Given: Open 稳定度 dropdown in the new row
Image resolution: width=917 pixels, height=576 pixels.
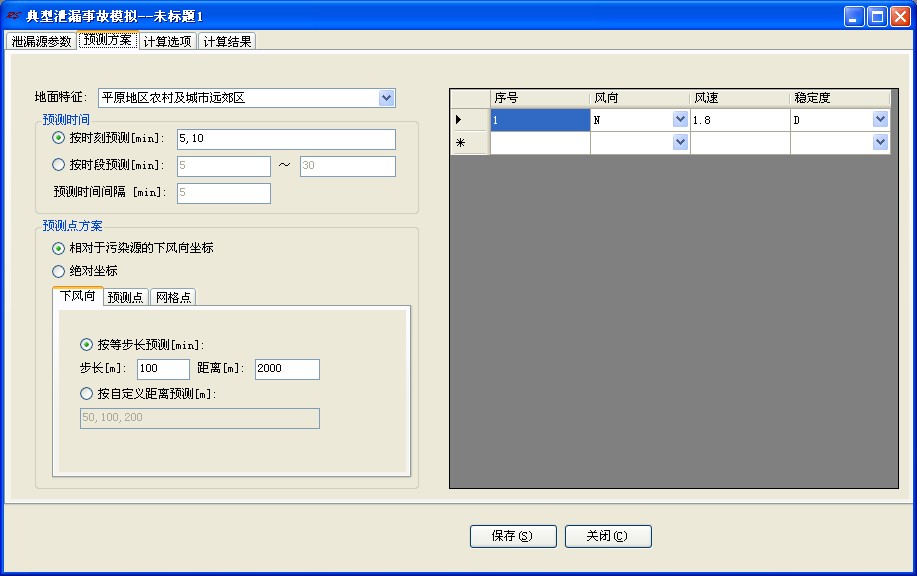Looking at the screenshot, I should pos(880,142).
